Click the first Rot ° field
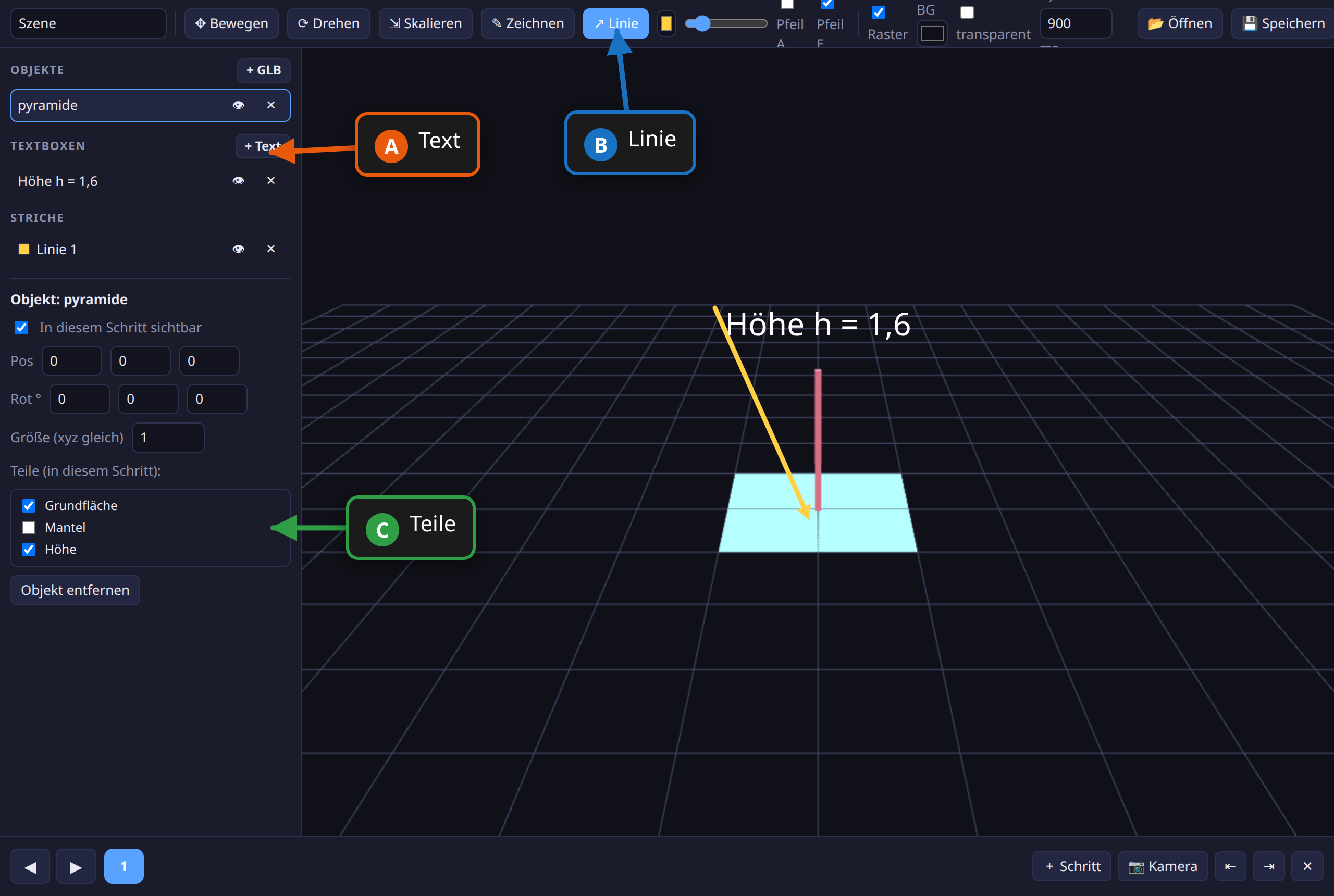 [x=79, y=399]
